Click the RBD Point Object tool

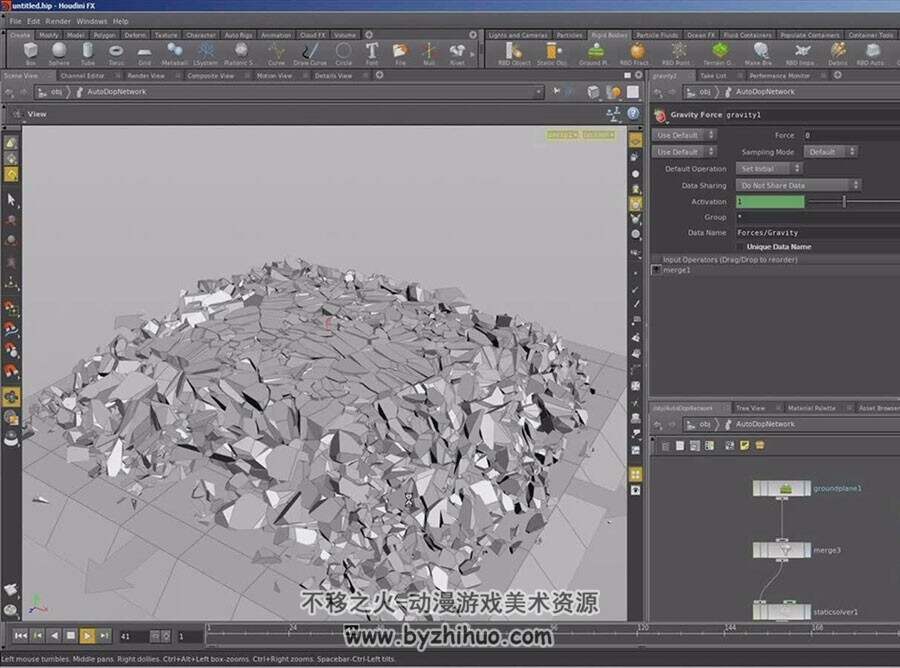coord(677,54)
